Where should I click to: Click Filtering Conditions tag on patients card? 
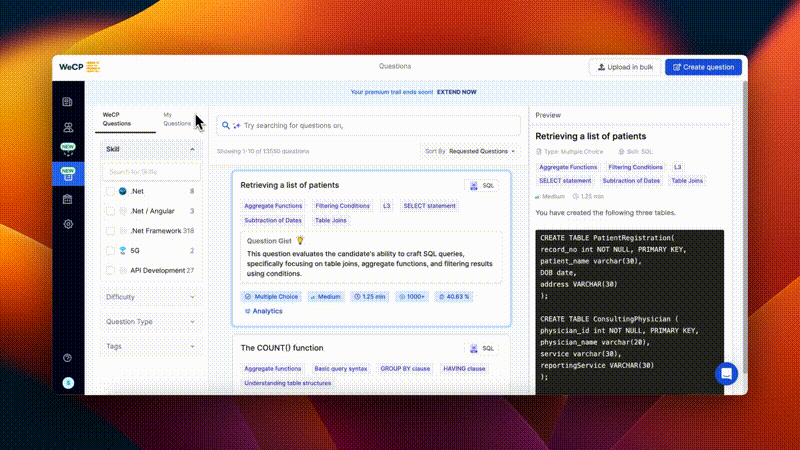[342, 206]
